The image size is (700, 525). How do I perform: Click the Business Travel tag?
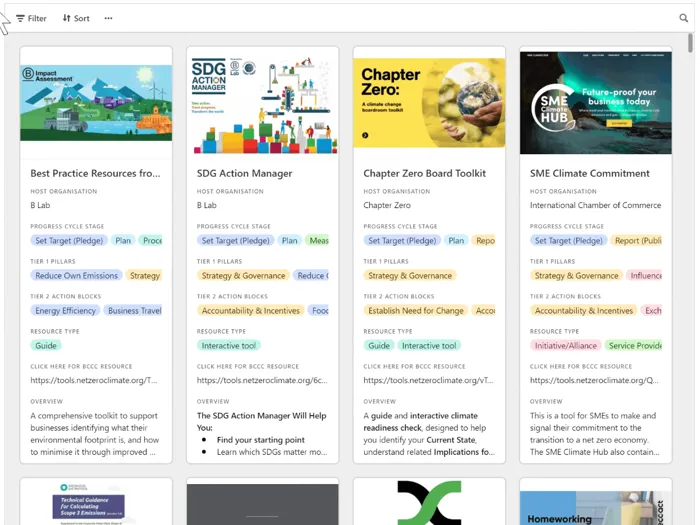pyautogui.click(x=133, y=311)
